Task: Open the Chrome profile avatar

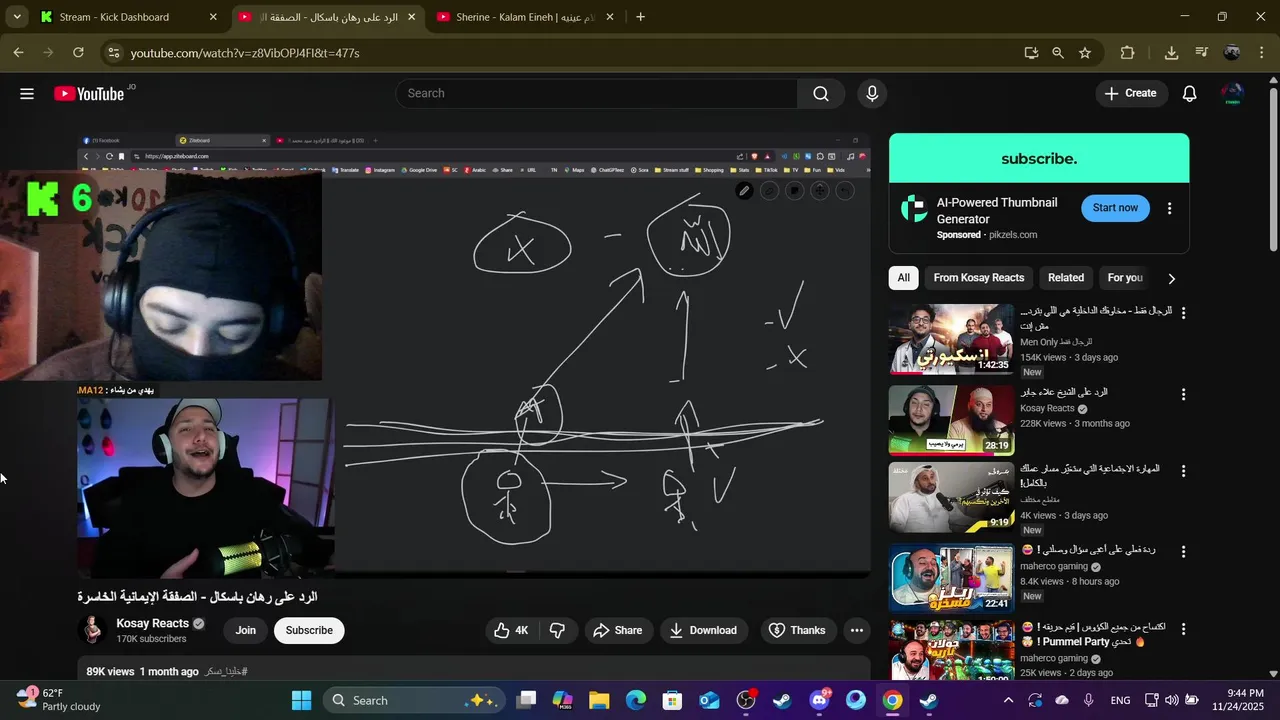Action: (x=1232, y=52)
